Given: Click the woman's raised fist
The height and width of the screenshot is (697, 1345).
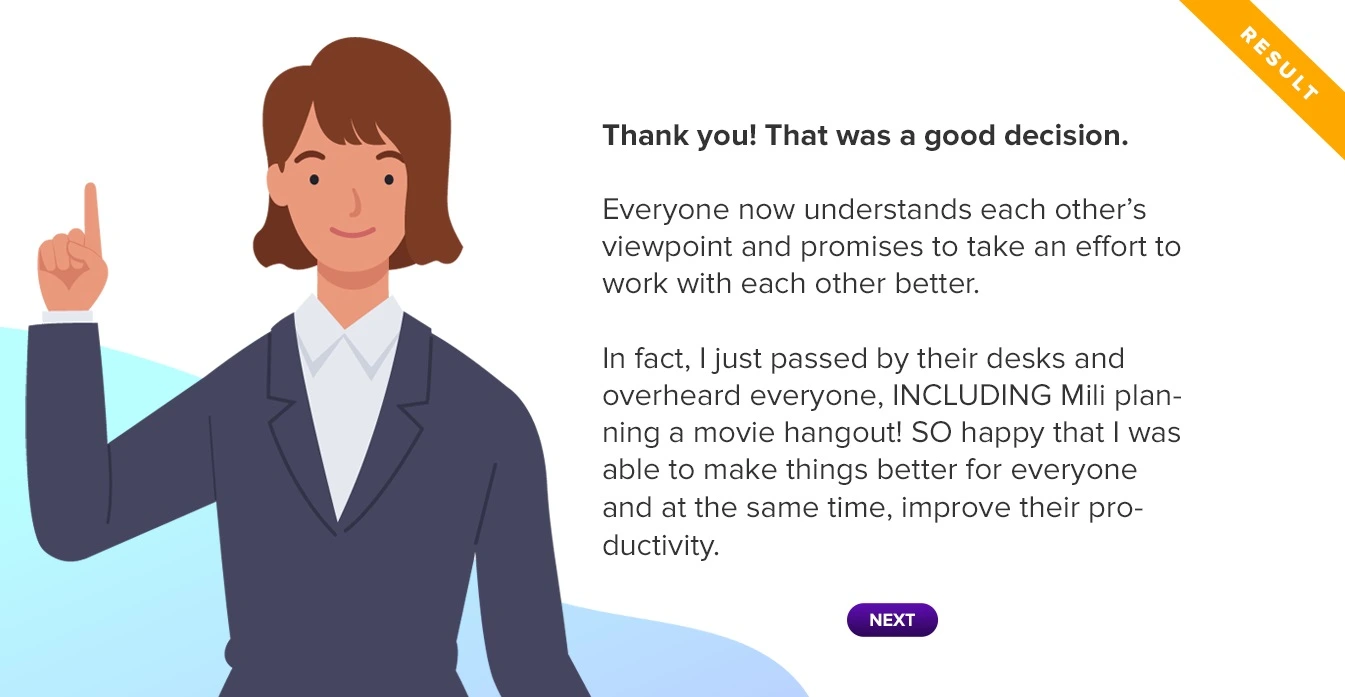Looking at the screenshot, I should click(x=72, y=268).
